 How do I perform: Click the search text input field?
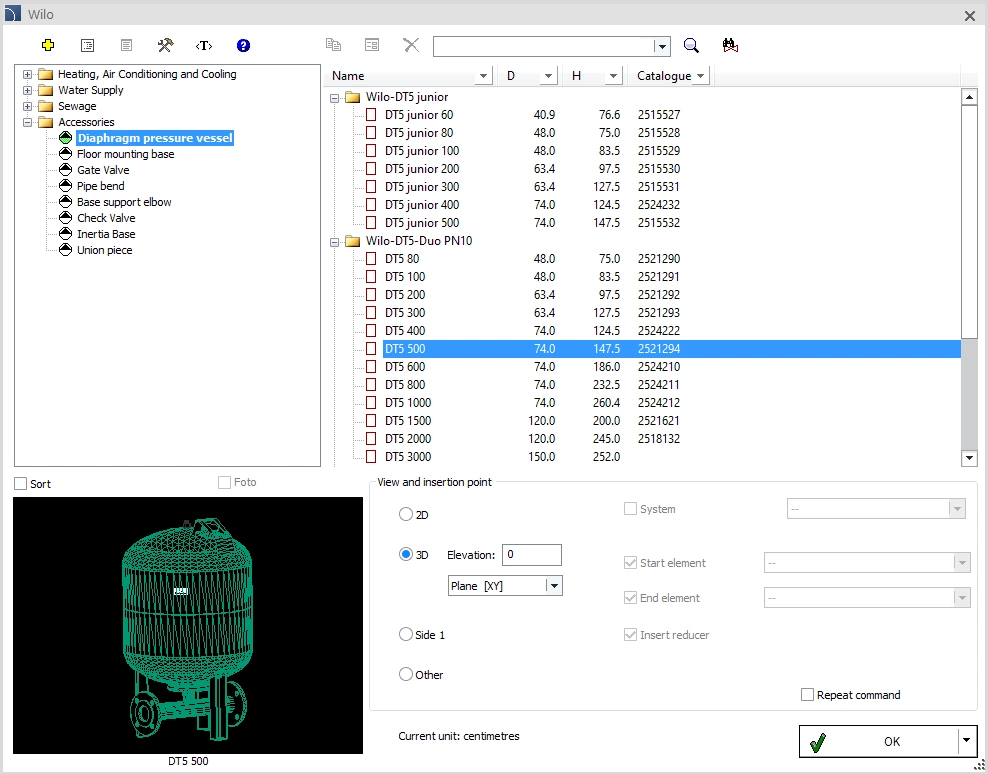point(544,46)
